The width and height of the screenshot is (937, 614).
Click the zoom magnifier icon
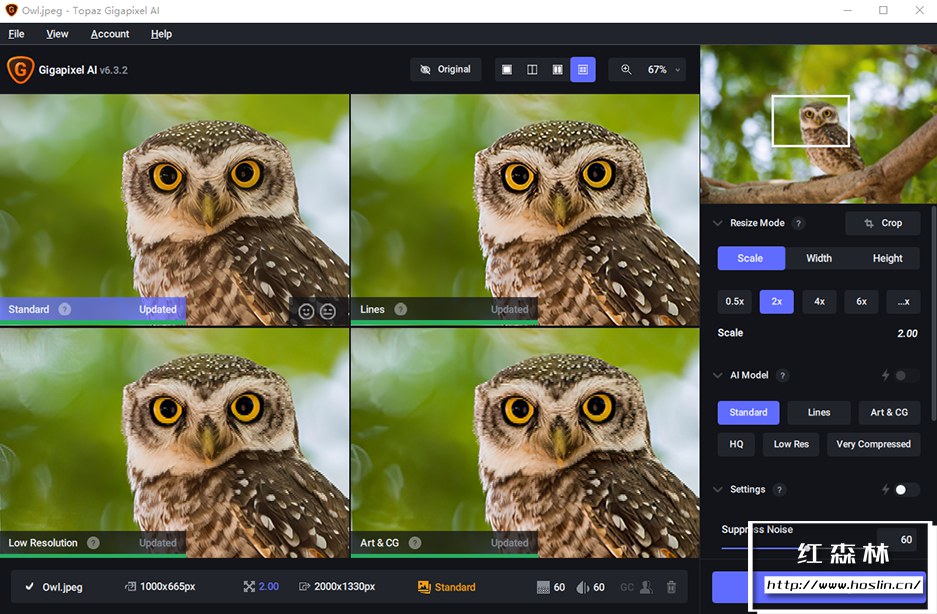(626, 69)
